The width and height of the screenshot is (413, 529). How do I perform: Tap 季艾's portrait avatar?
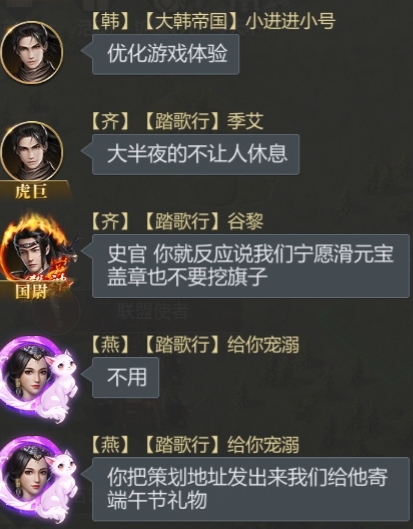coord(32,152)
